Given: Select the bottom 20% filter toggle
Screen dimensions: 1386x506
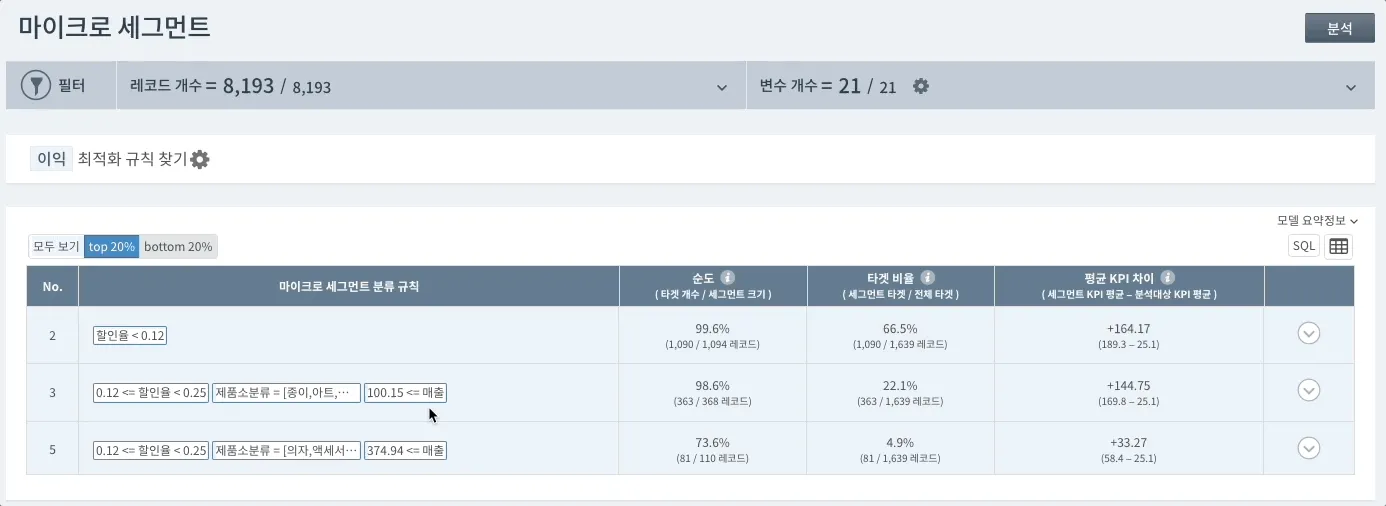Looking at the screenshot, I should pyautogui.click(x=178, y=246).
